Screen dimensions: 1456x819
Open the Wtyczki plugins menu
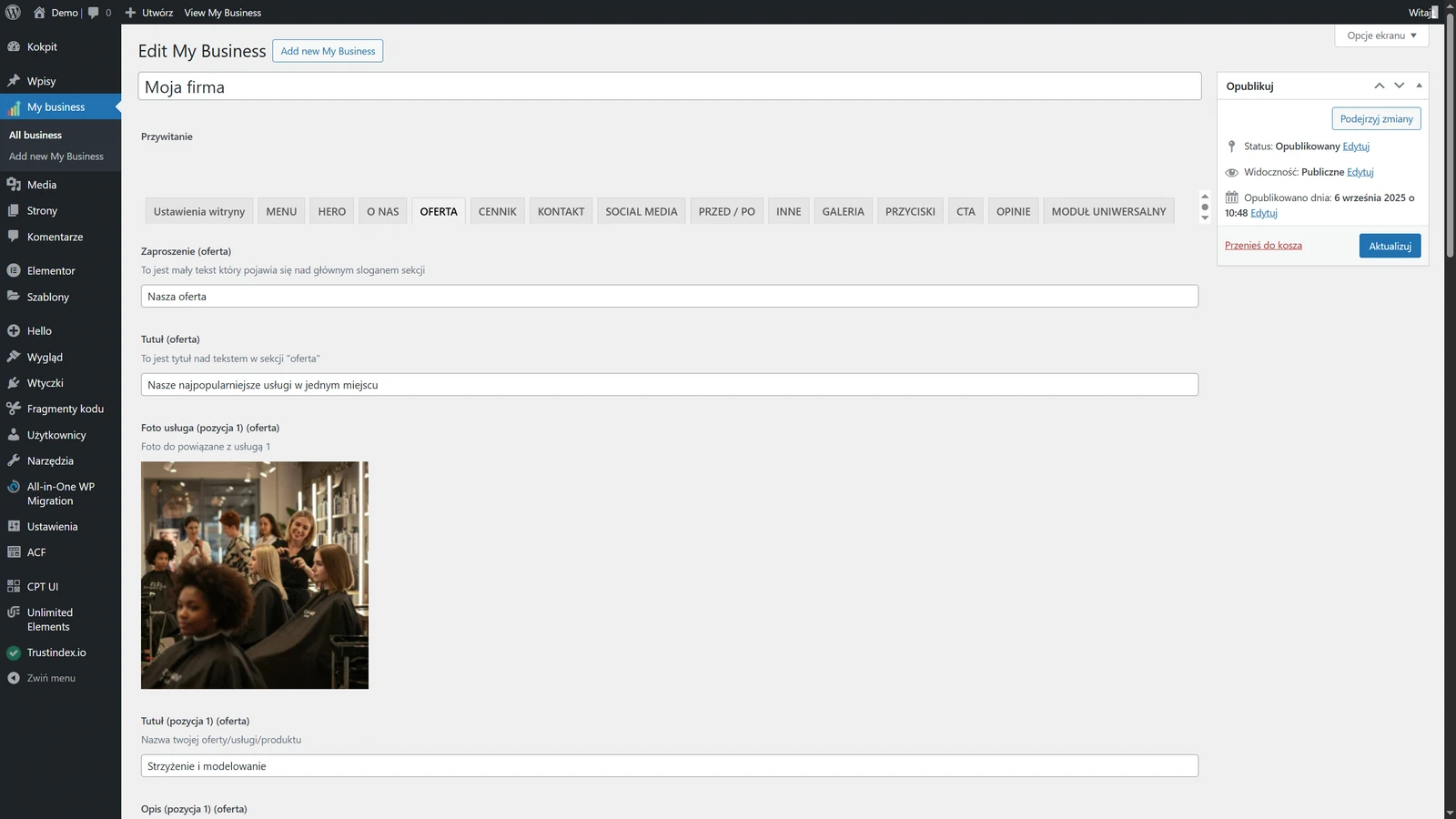[x=45, y=383]
